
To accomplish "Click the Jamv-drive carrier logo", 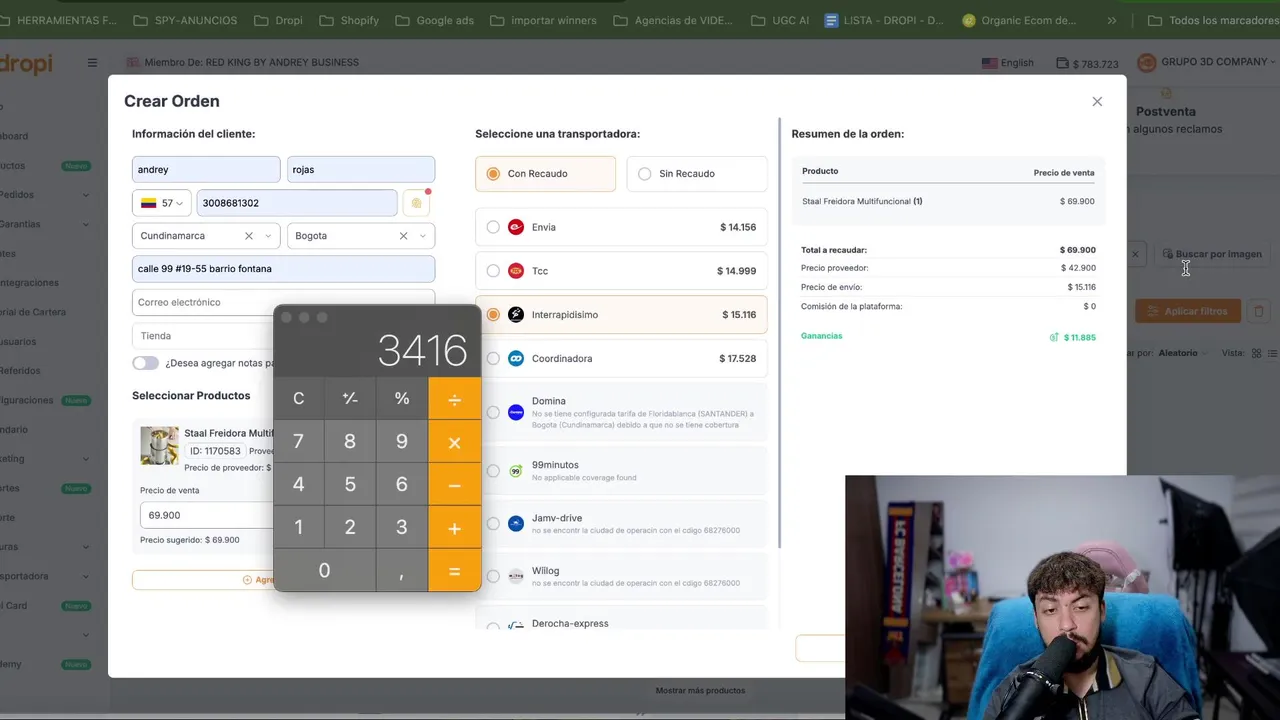I will (x=516, y=524).
